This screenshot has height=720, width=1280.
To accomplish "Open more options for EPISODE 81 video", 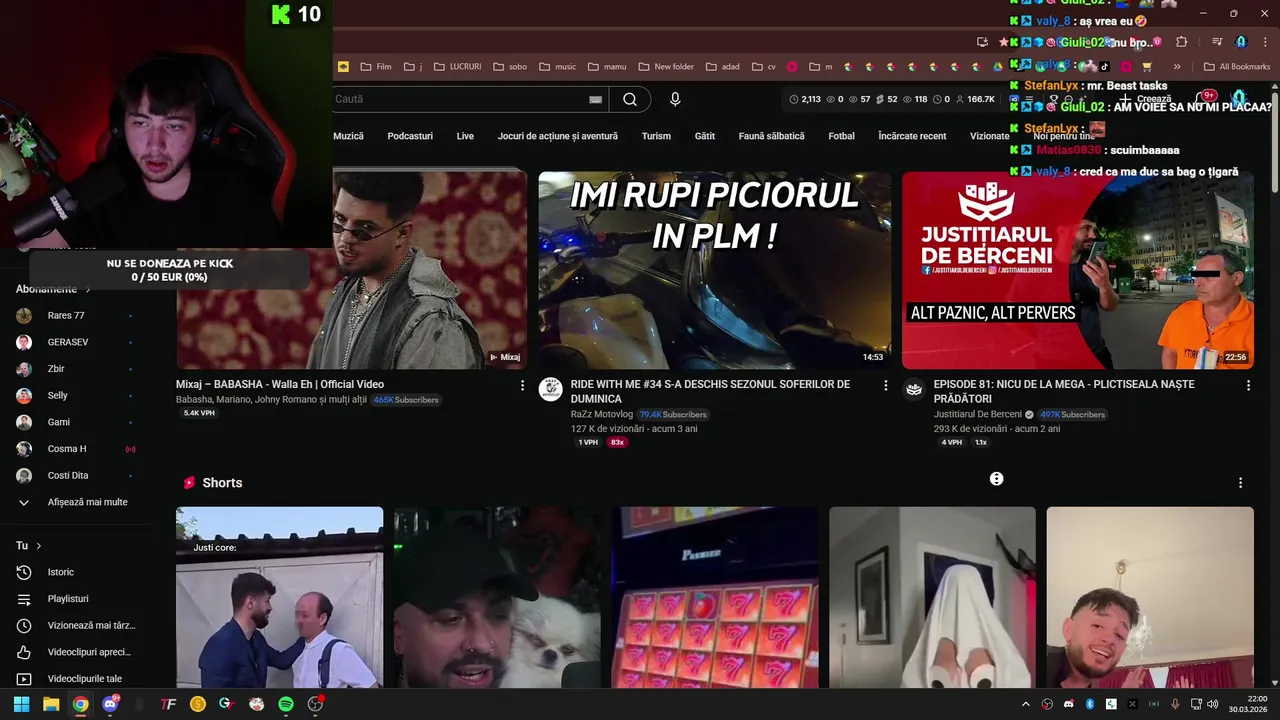I will [x=1248, y=385].
